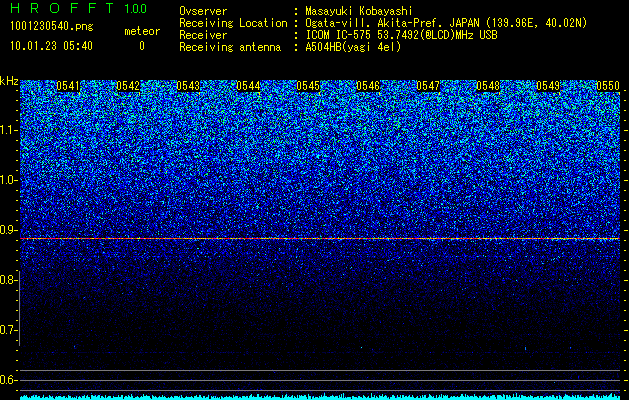This screenshot has height=400, width=629.
Task: Click the 0542 time marker
Action: [x=128, y=86]
